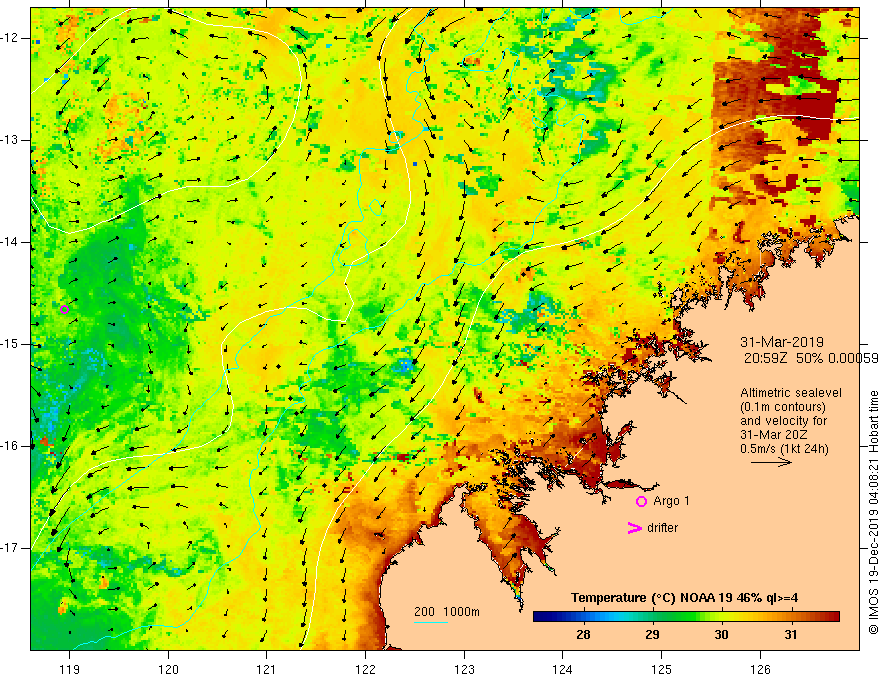Click the longitude label 123

point(464,669)
